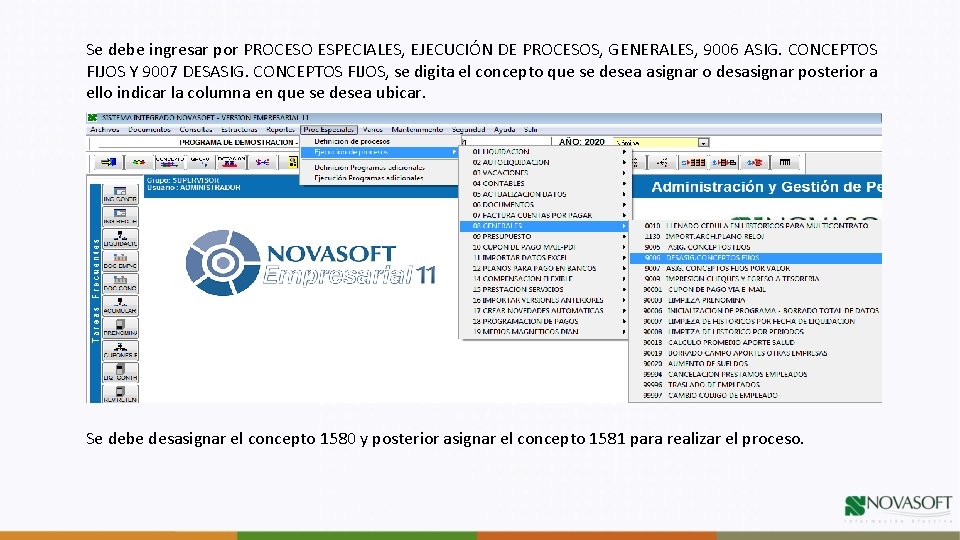Click the toolbar icon with three red grids
Screen dimensions: 960x540
pos(693,162)
